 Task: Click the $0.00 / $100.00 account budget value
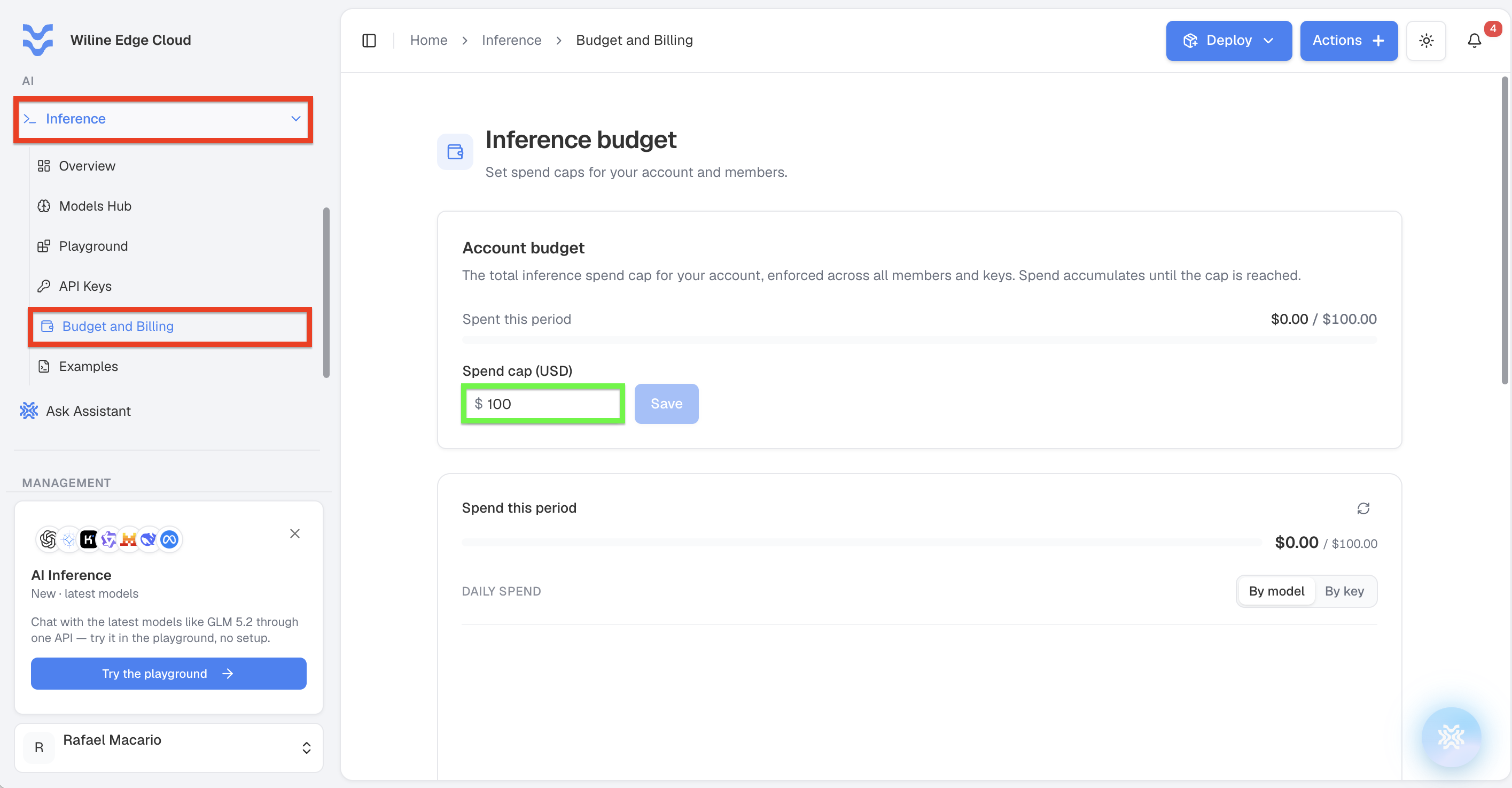(x=1323, y=320)
